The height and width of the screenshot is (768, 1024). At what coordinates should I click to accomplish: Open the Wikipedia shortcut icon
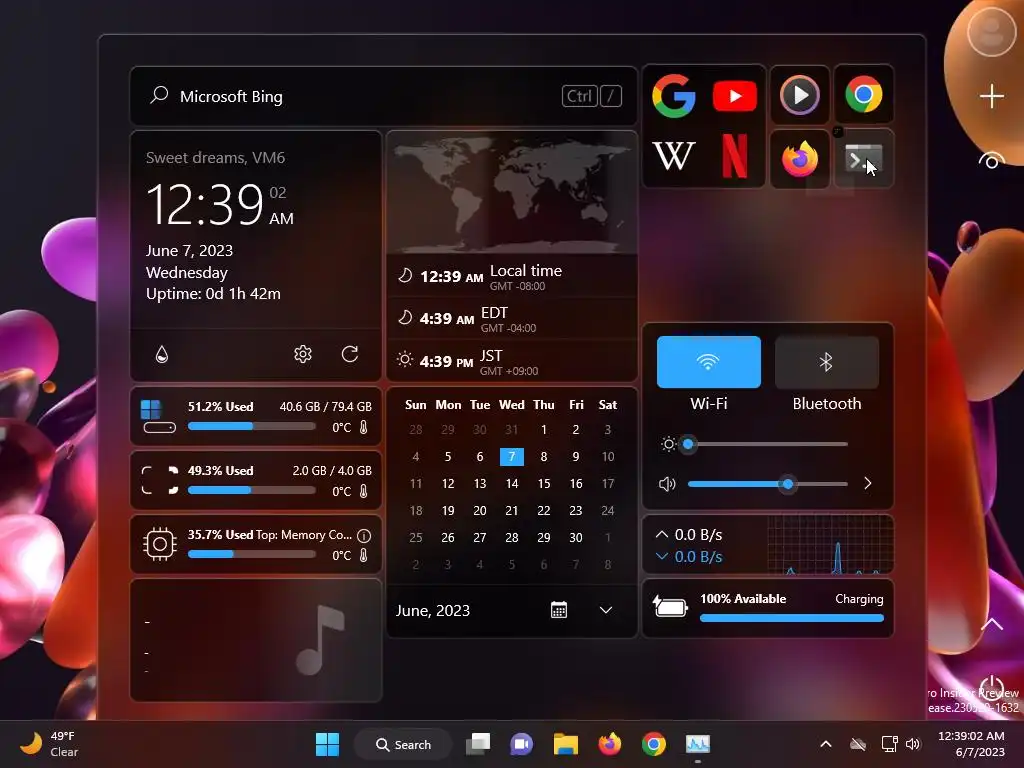[x=673, y=156]
